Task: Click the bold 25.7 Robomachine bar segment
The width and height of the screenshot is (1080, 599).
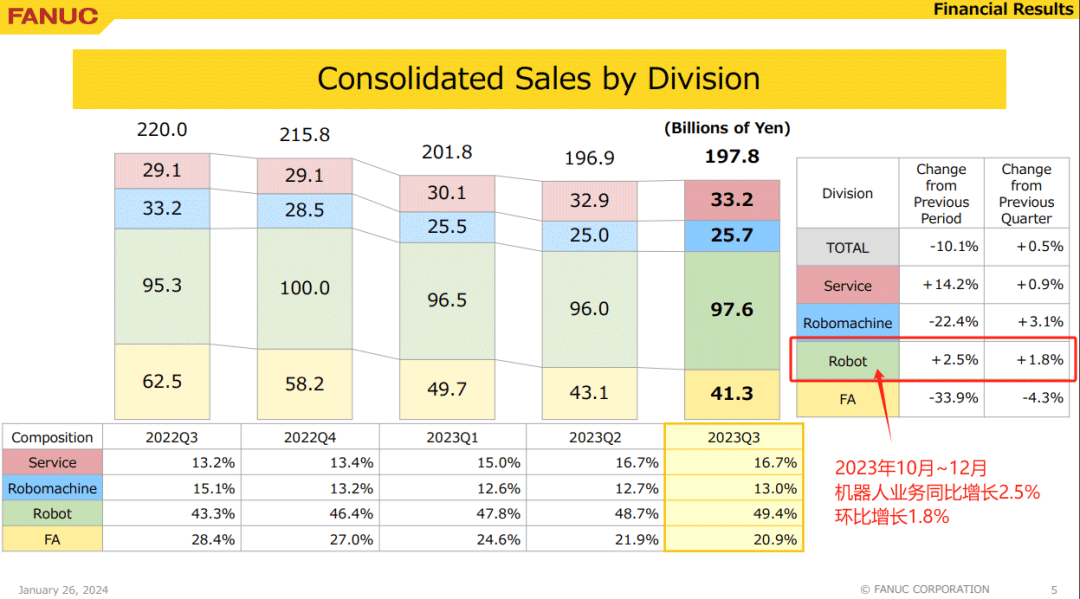Action: click(x=732, y=236)
